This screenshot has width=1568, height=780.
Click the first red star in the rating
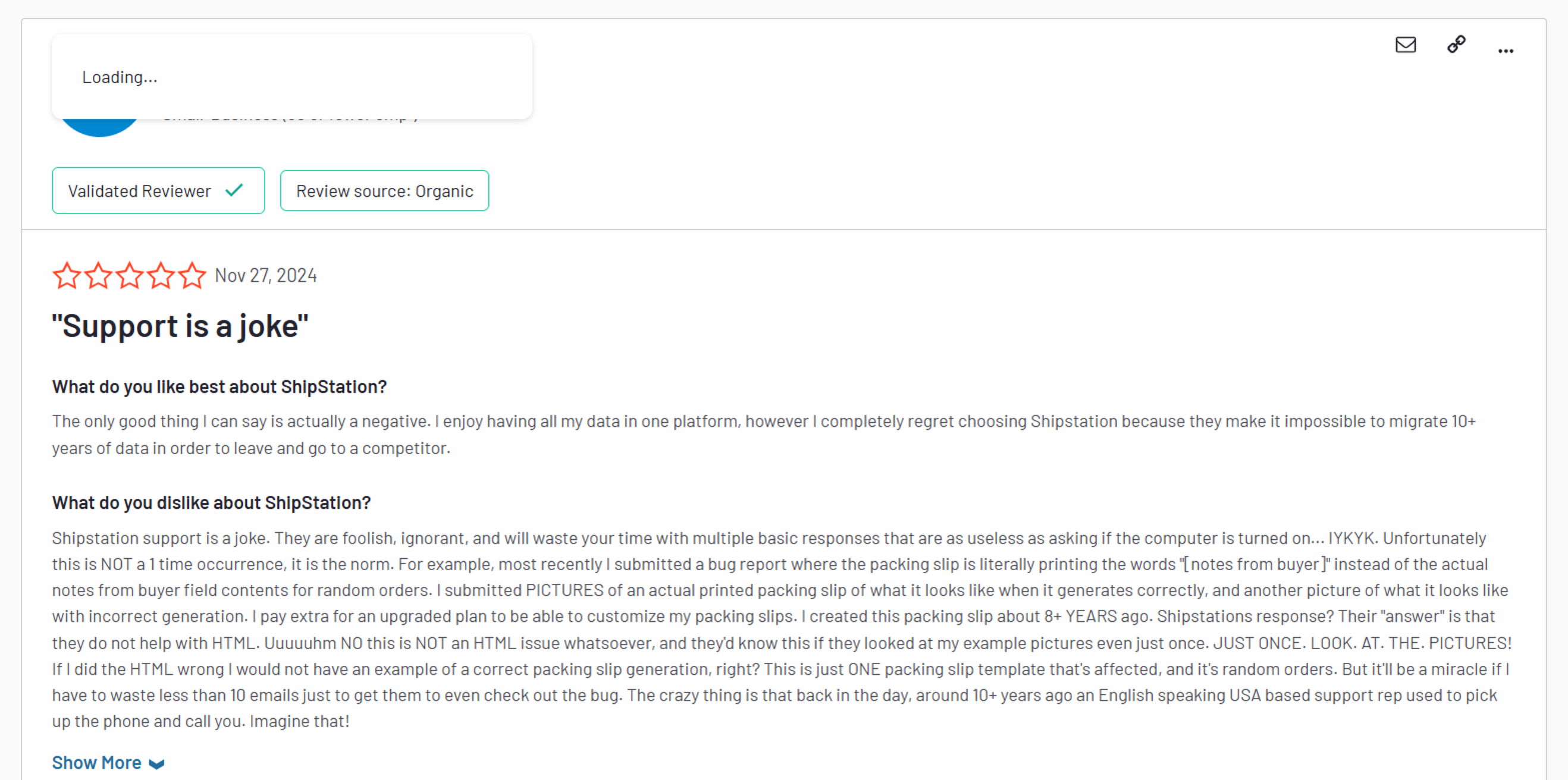(67, 275)
